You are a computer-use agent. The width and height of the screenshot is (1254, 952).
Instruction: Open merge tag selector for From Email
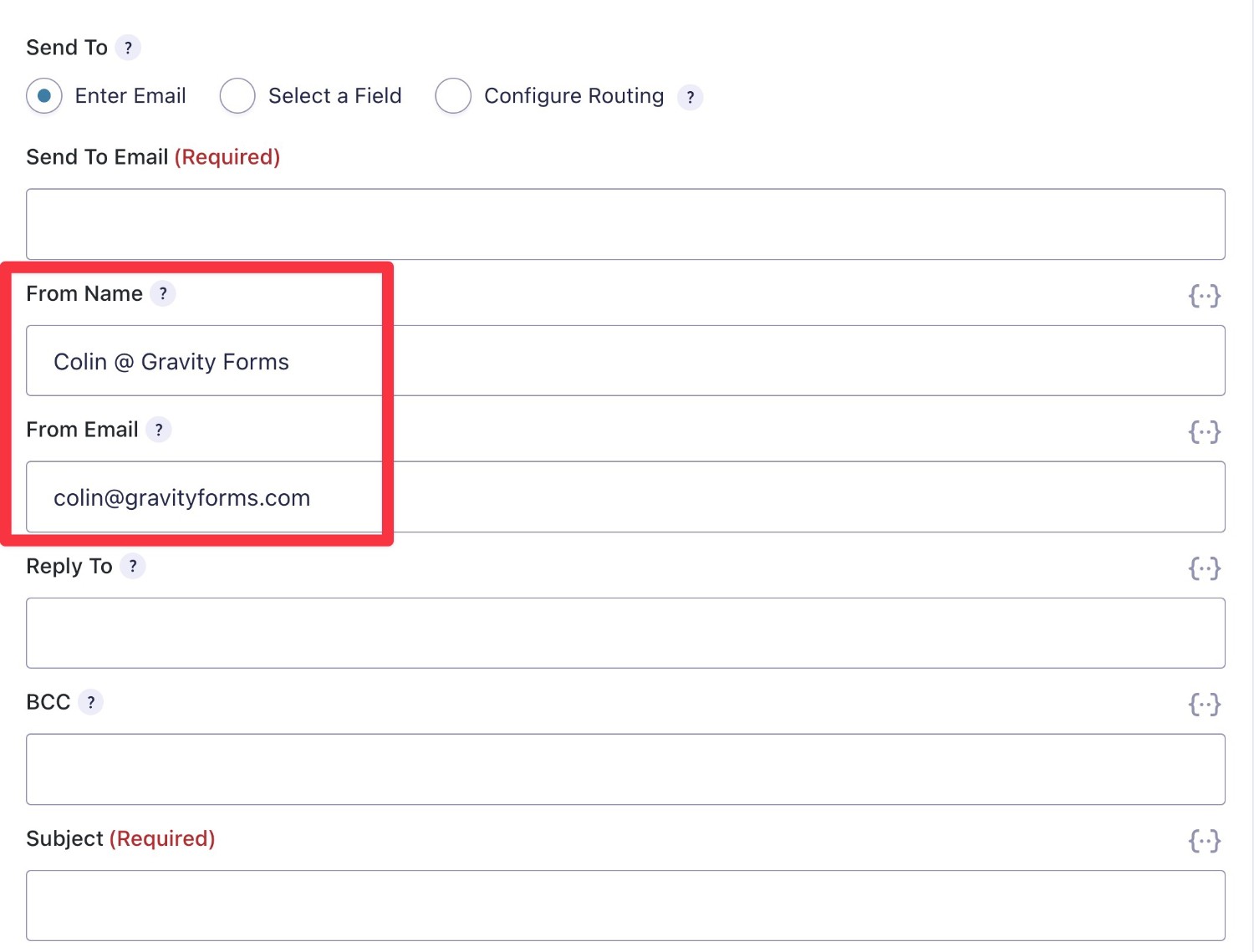point(1205,431)
